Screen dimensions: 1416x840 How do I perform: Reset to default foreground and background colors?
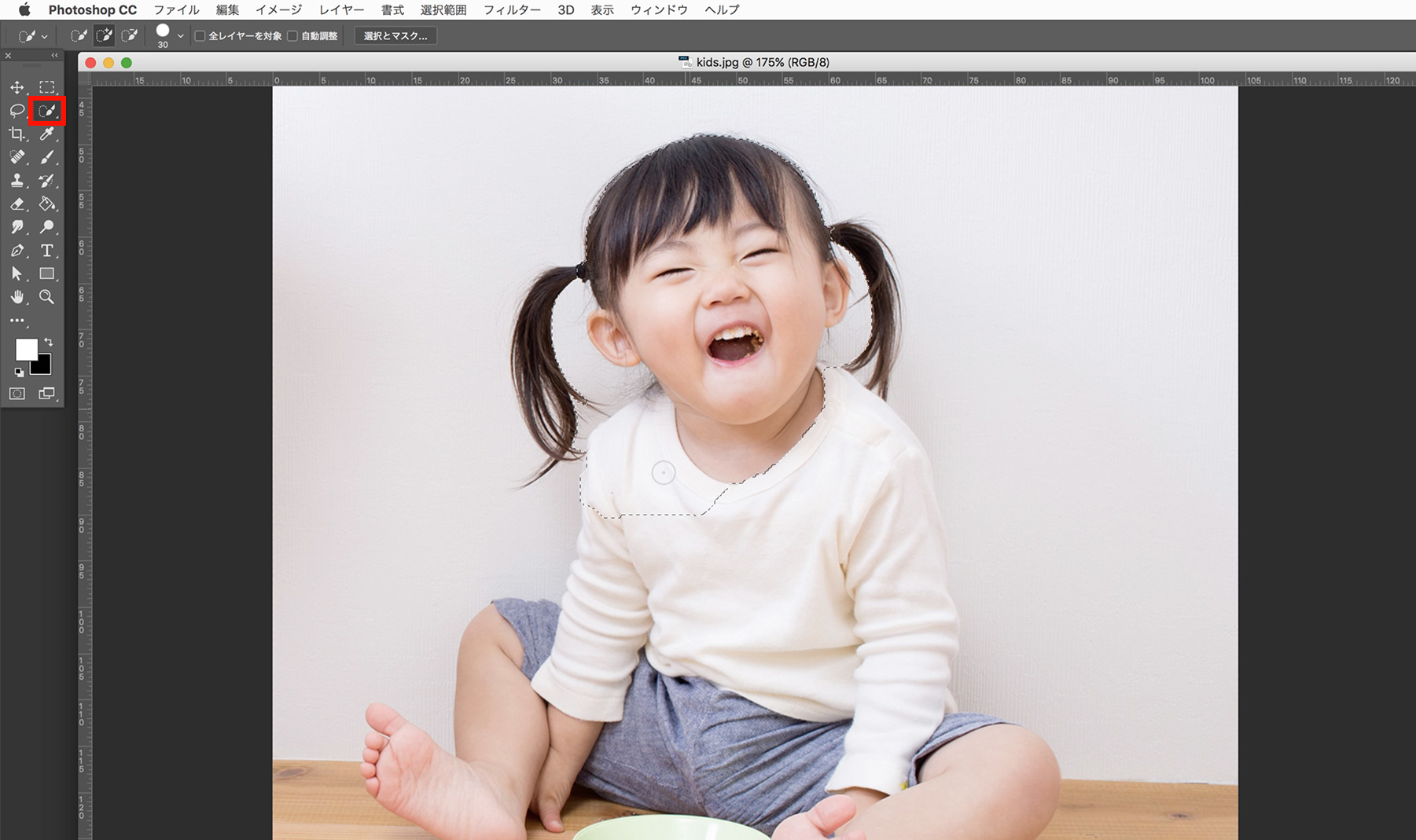coord(19,372)
